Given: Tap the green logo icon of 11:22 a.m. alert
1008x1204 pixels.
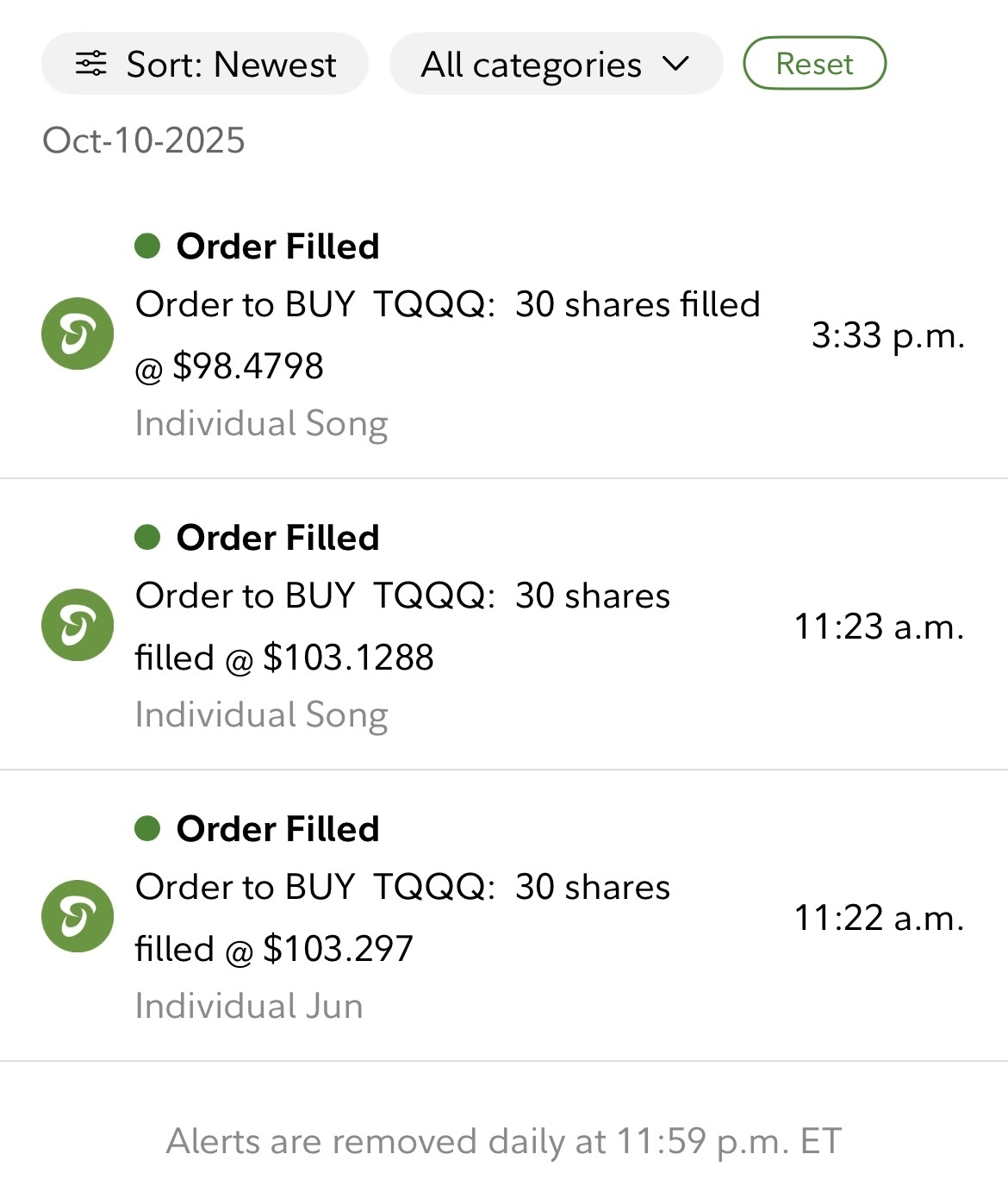Looking at the screenshot, I should (x=78, y=916).
